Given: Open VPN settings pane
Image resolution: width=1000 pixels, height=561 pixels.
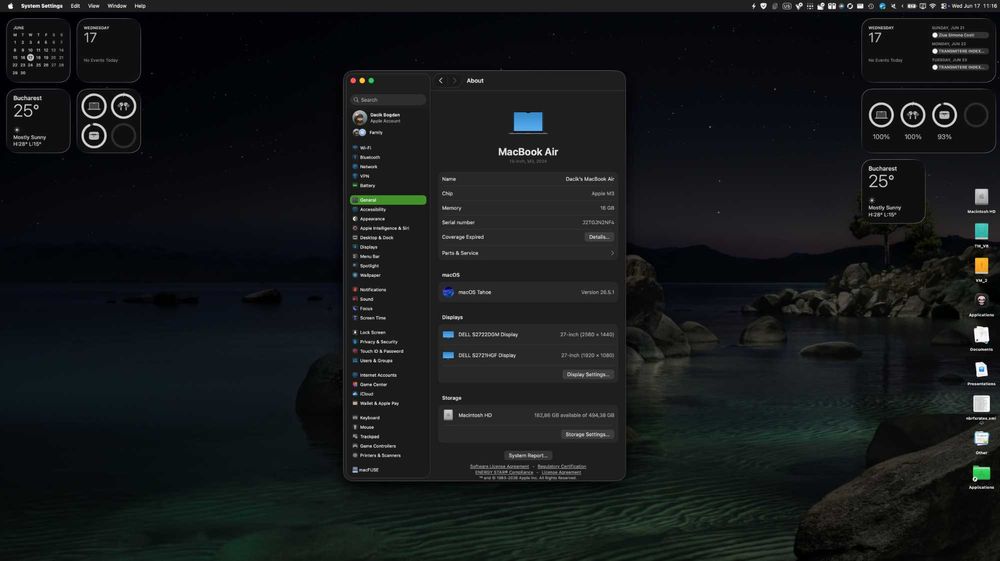Looking at the screenshot, I should coord(388,176).
